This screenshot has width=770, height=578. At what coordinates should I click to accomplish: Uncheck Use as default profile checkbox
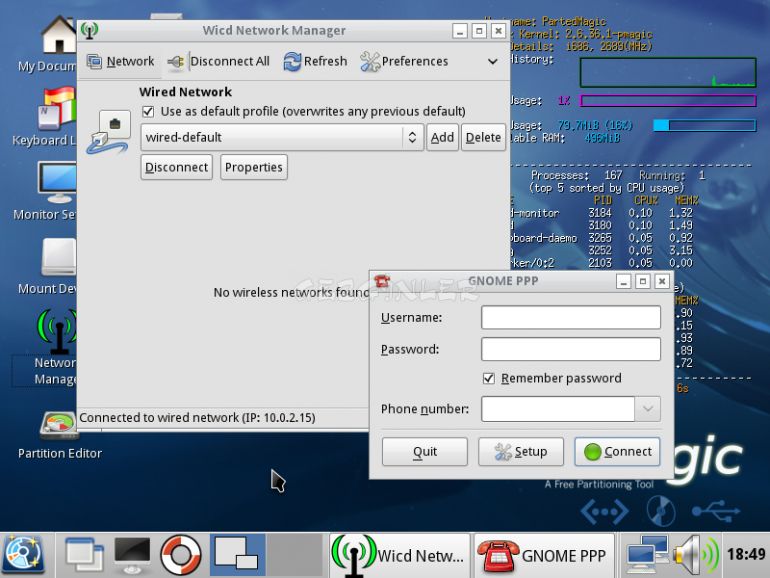148,111
